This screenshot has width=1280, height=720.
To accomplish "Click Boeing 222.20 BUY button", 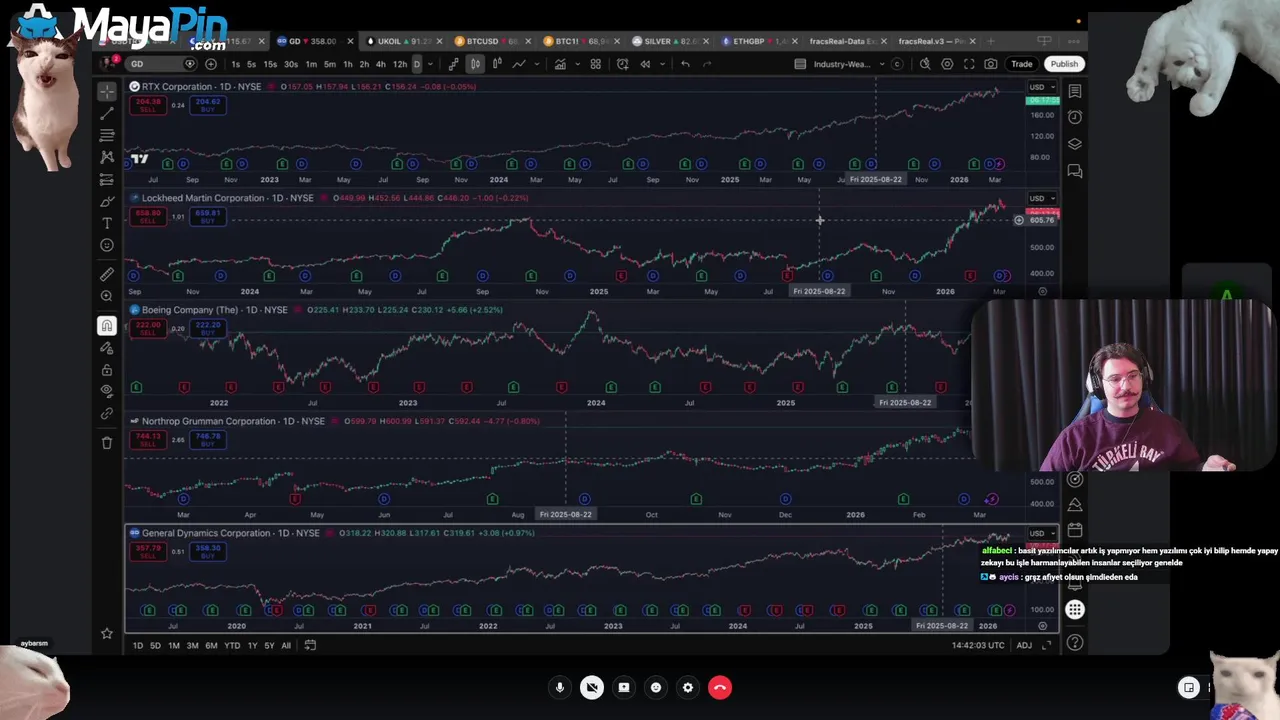I will click(208, 328).
